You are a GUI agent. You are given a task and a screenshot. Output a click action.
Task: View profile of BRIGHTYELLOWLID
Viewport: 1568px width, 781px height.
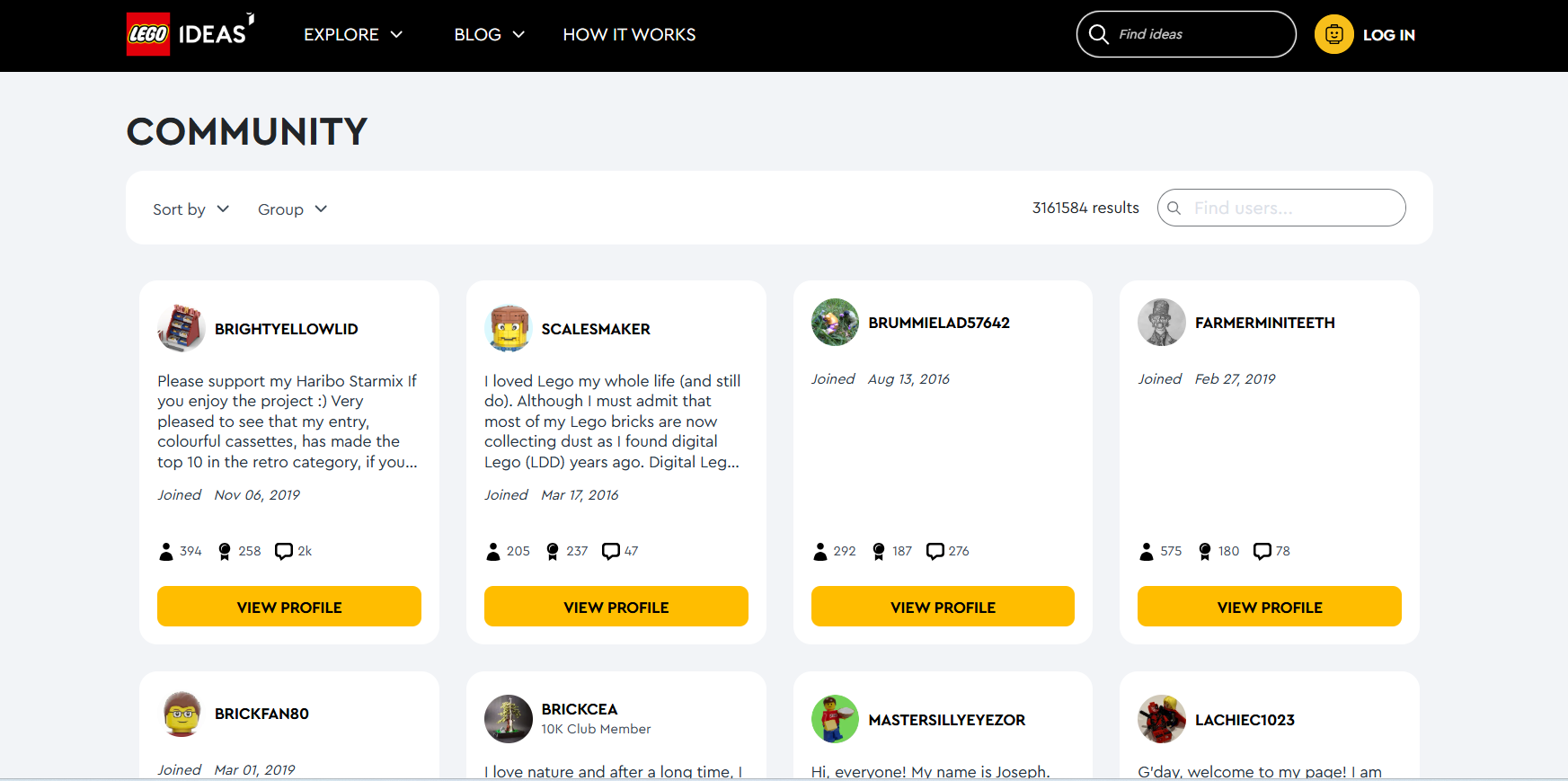tap(289, 607)
